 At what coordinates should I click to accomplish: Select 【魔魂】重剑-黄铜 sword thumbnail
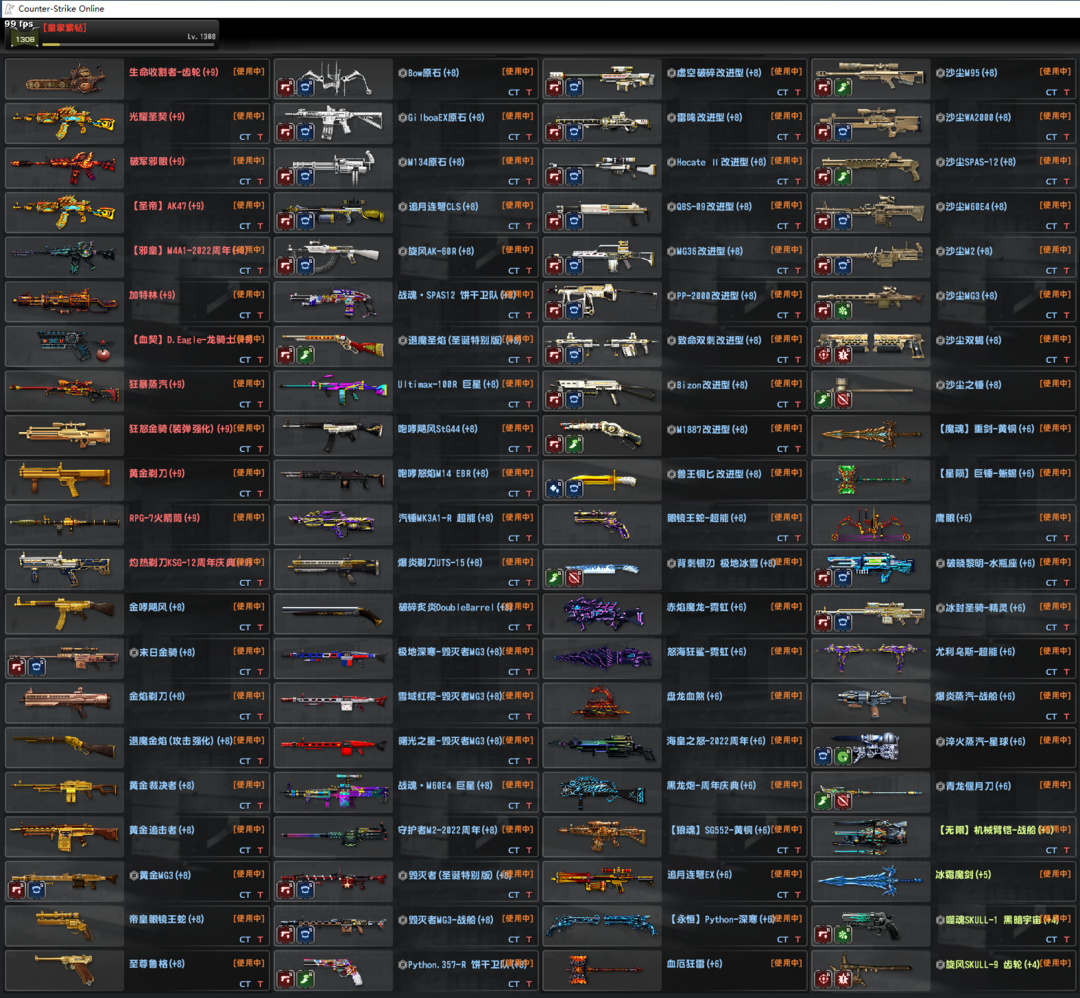coord(871,435)
